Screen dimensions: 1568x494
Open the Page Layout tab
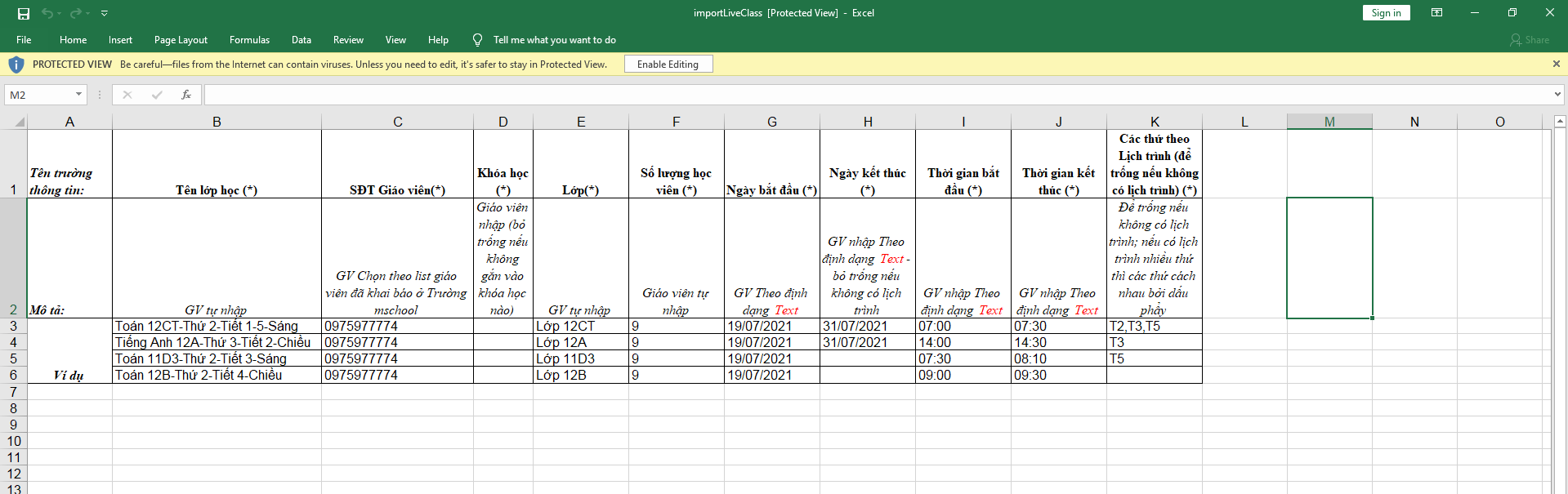(x=181, y=39)
